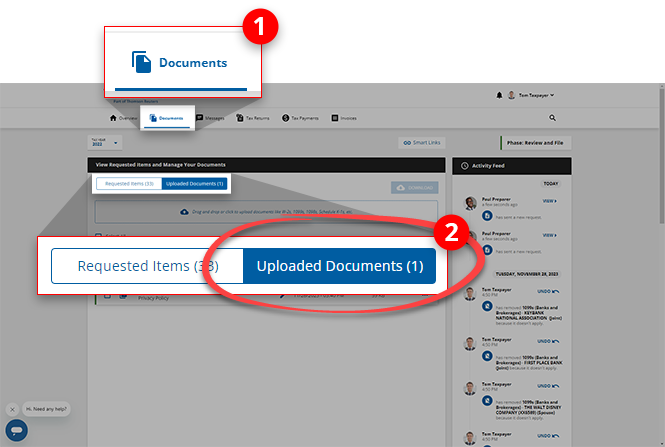
Task: Undo removal of KEYBANK NATIONAL ASSOCIATION 1099
Action: 548,291
